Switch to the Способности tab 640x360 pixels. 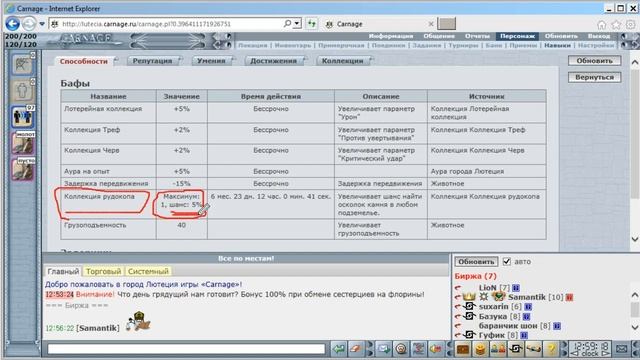click(84, 61)
